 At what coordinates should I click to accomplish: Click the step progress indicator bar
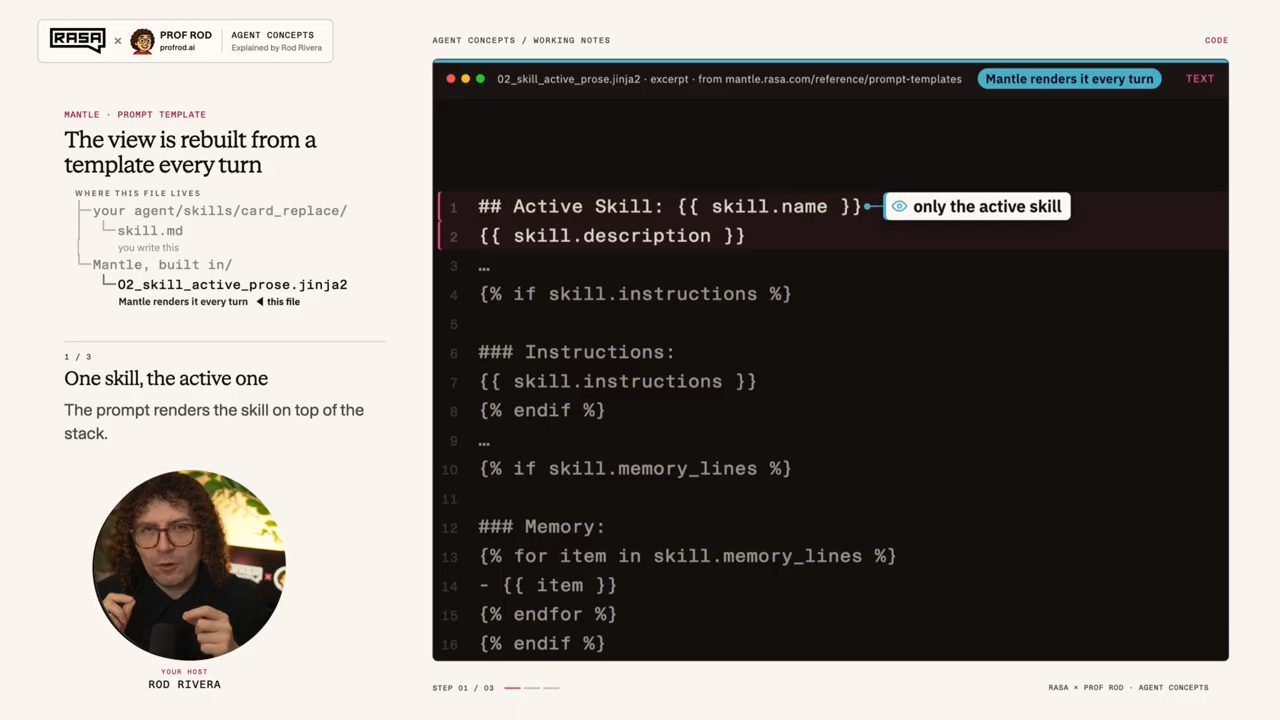click(531, 688)
